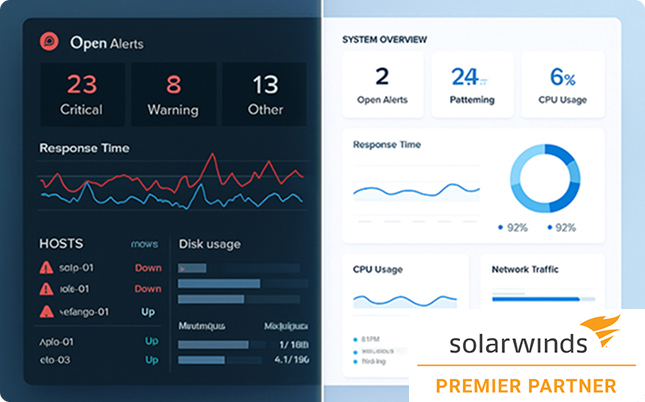Click the warning triangle beside efango-01
The height and width of the screenshot is (402, 645).
pos(46,311)
